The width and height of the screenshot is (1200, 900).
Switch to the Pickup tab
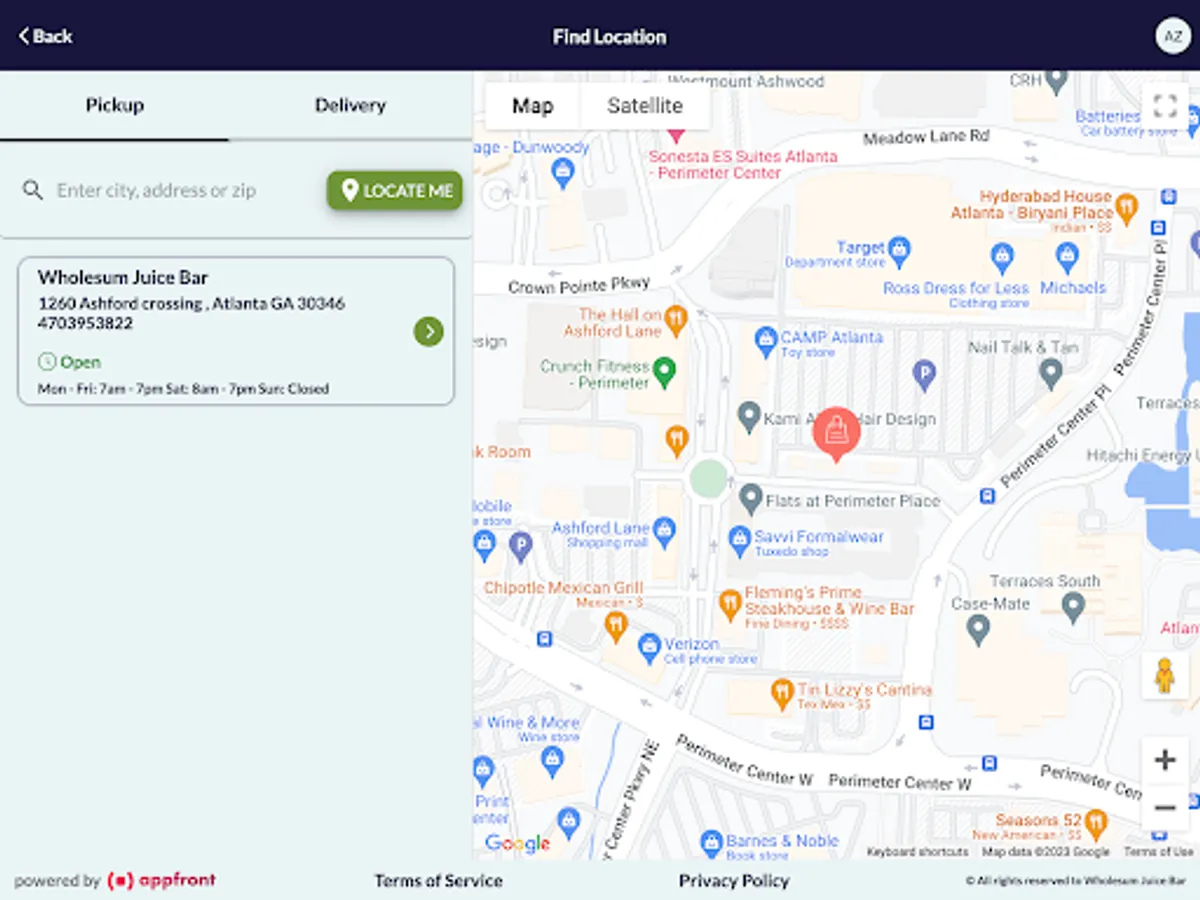pos(115,105)
